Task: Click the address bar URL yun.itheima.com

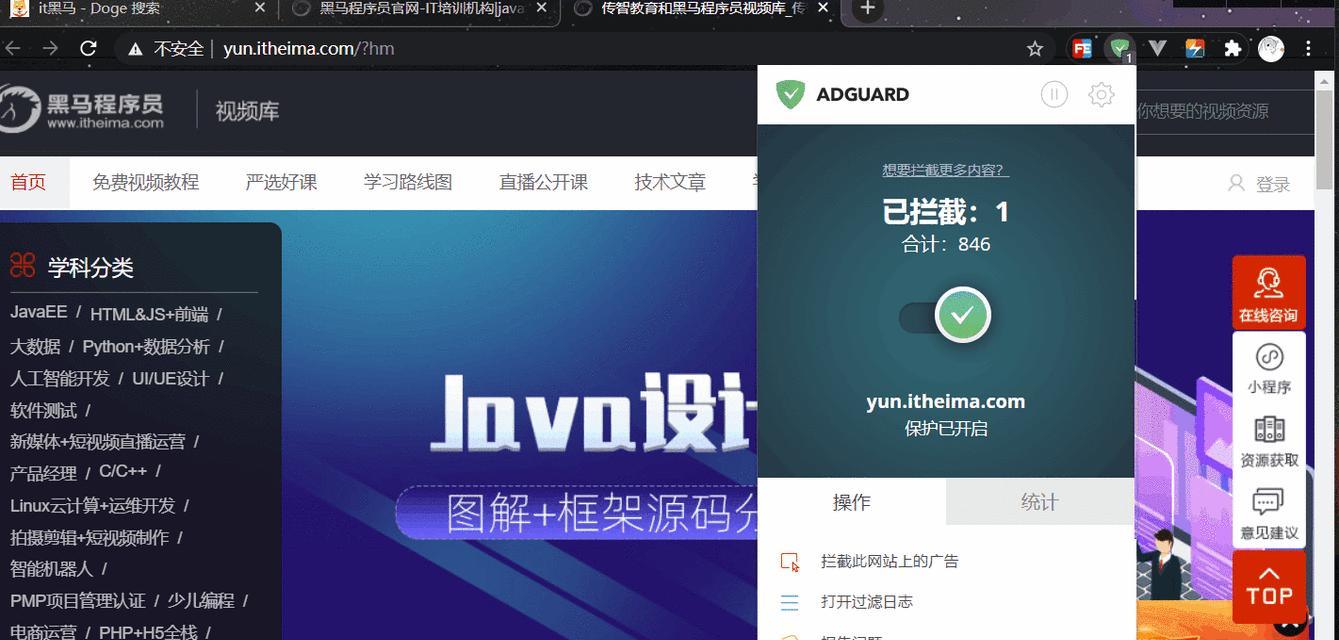Action: point(309,48)
